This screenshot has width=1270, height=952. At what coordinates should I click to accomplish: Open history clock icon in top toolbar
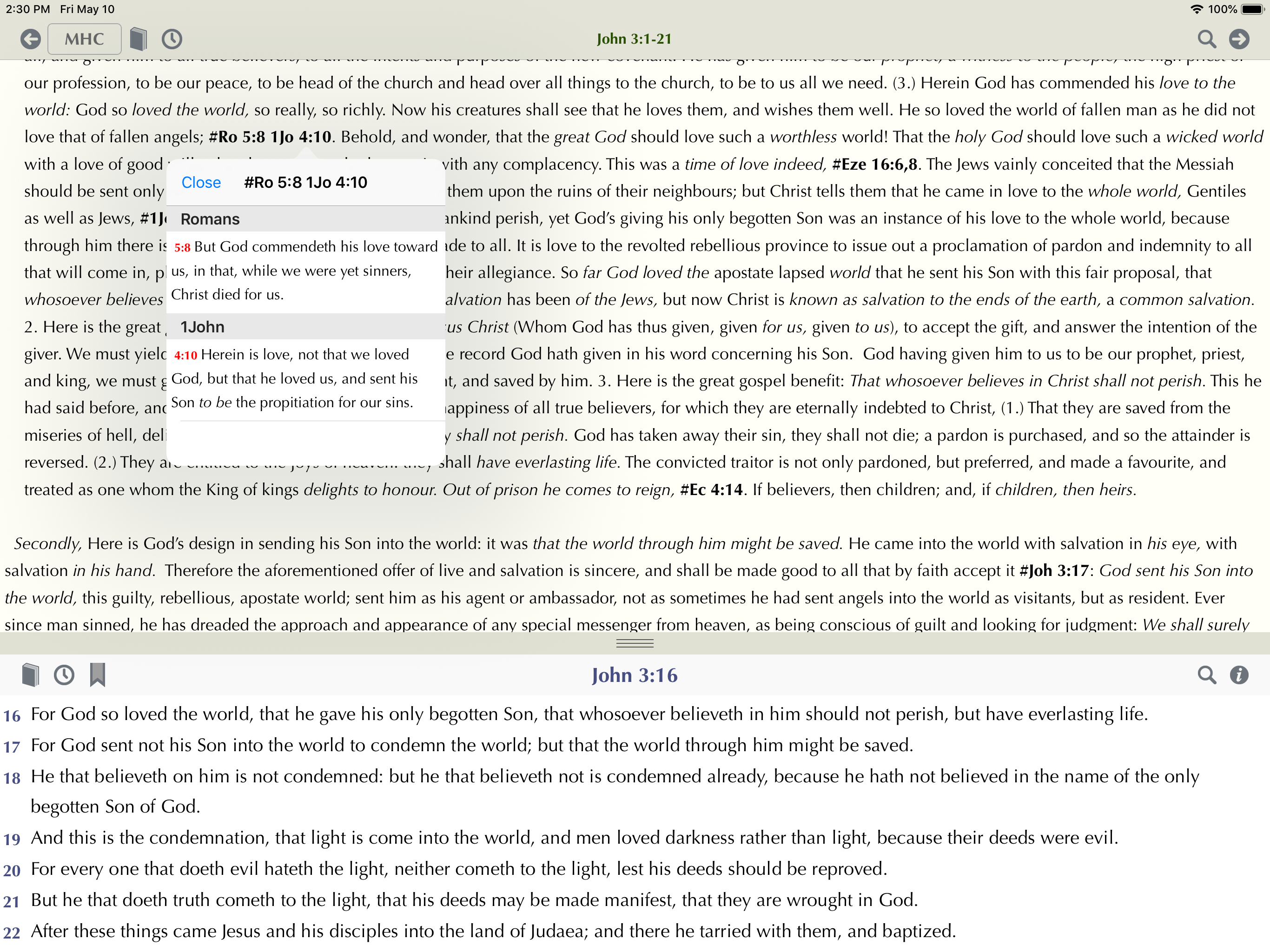pos(172,39)
